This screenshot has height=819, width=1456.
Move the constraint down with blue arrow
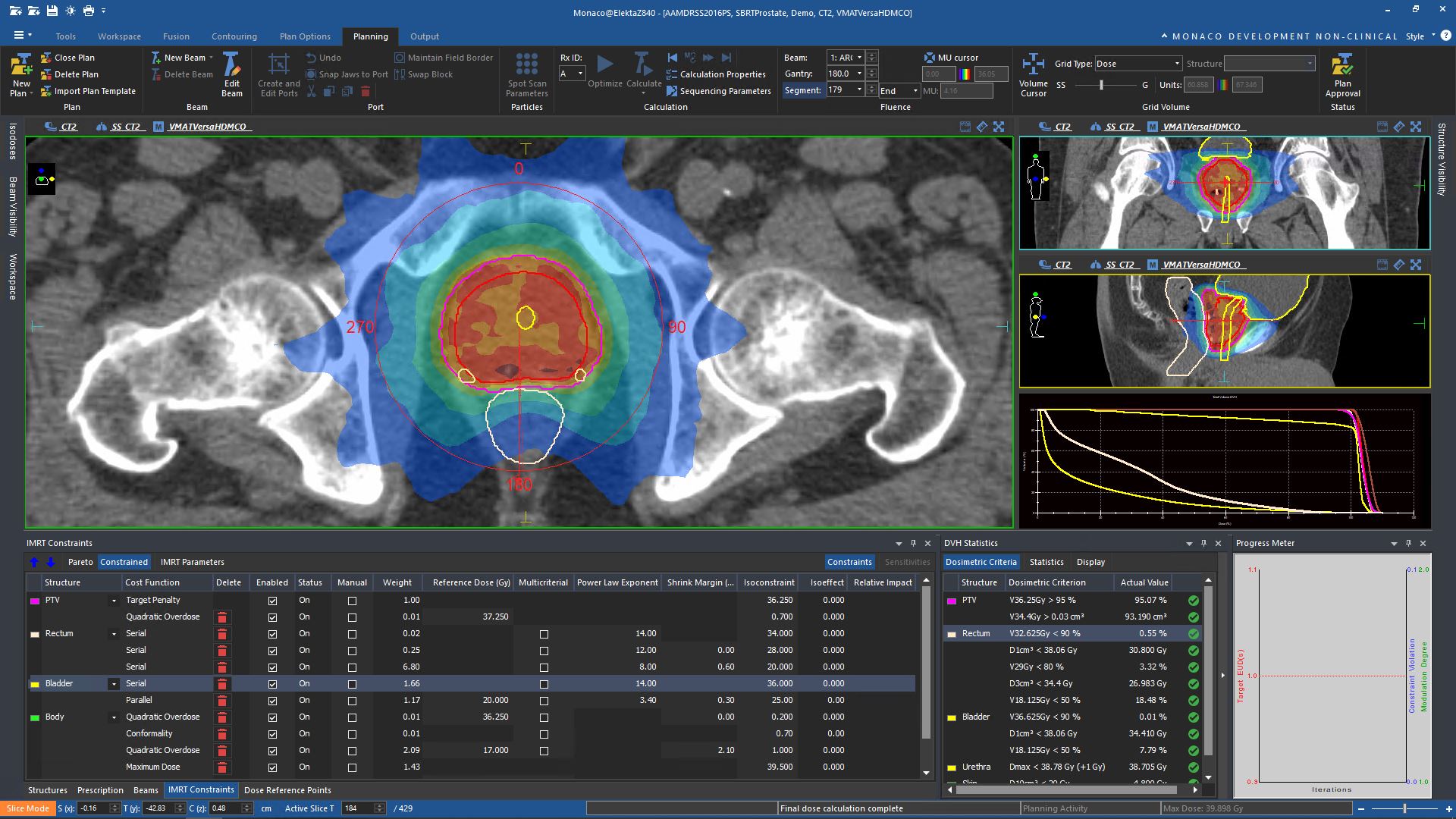(51, 562)
